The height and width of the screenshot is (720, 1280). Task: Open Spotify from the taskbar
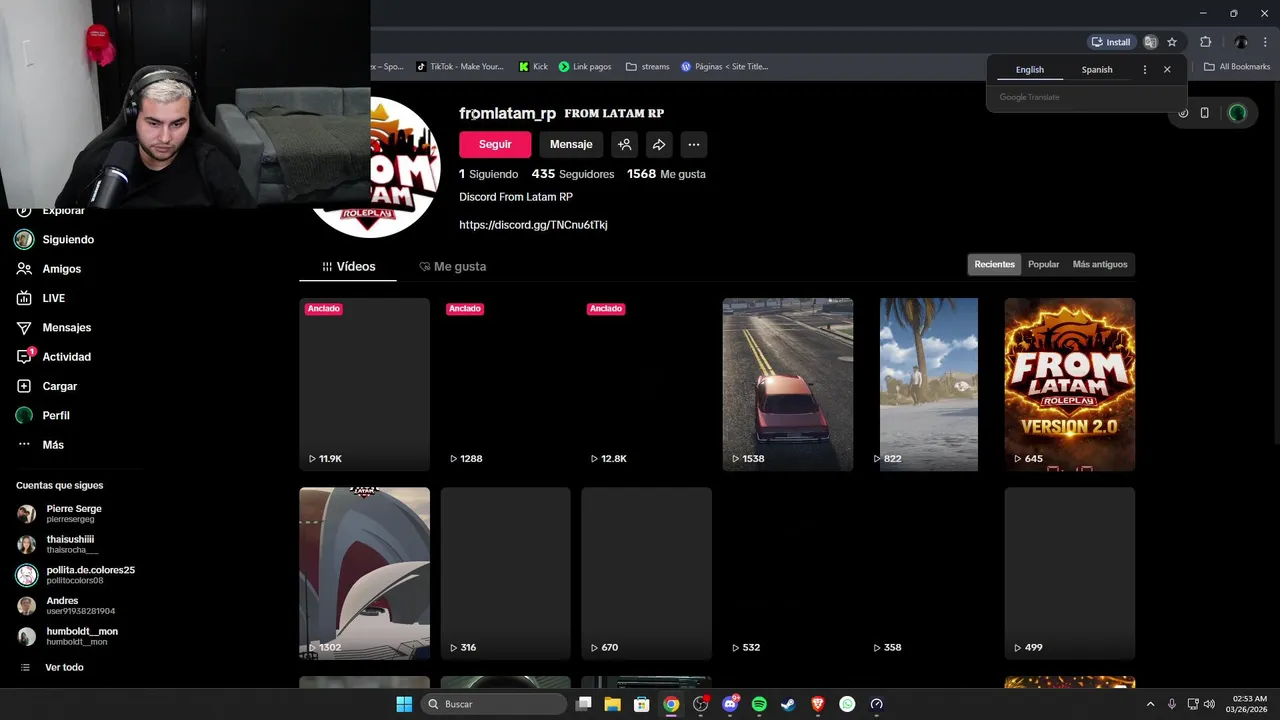point(759,704)
